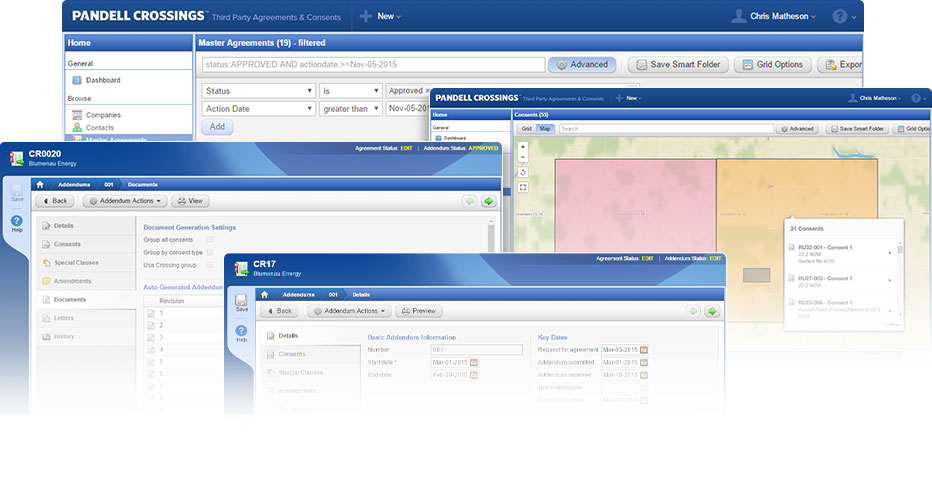932x487 pixels.
Task: Click the green left arrow in CR0020 window
Action: (x=470, y=201)
